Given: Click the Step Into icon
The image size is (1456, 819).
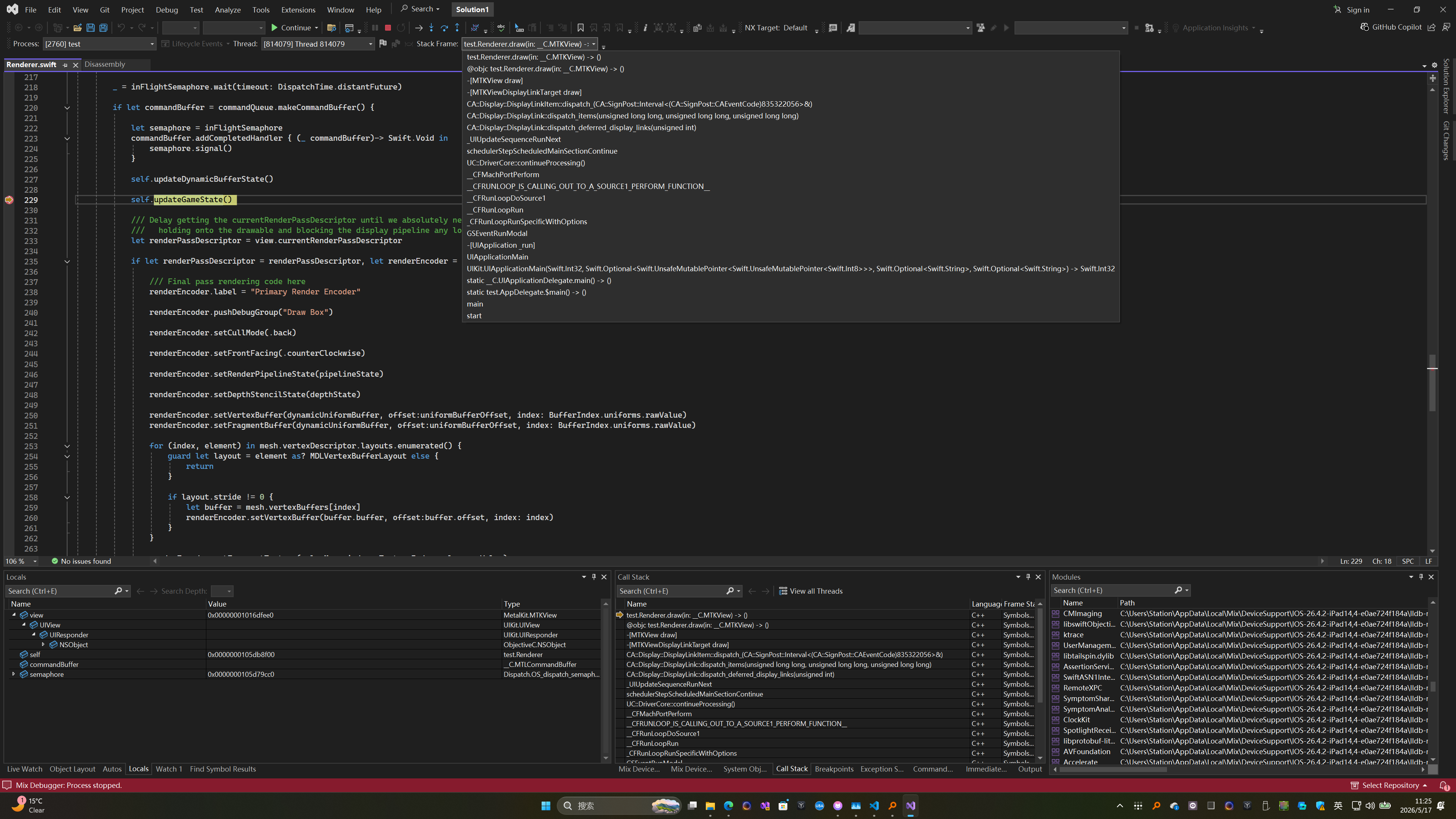Looking at the screenshot, I should 431,28.
